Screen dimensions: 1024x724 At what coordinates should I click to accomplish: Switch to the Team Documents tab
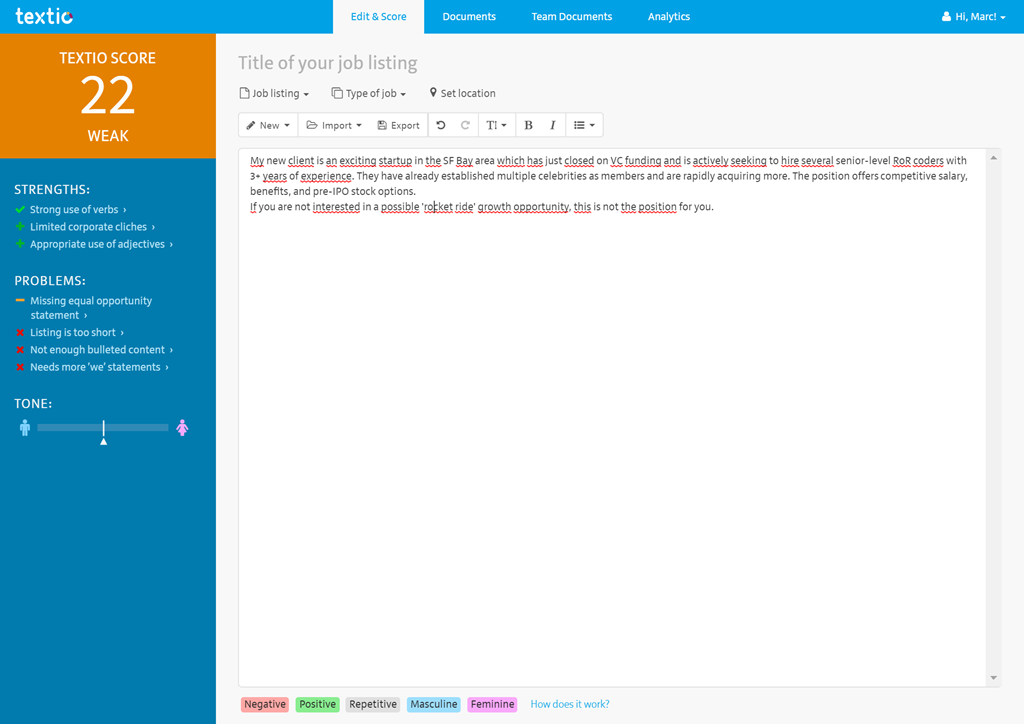pyautogui.click(x=571, y=17)
